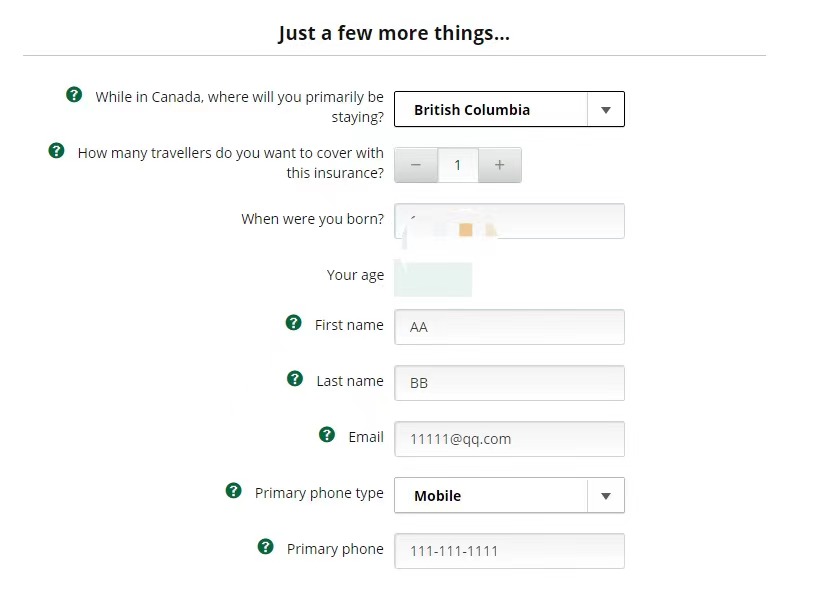Open help icon for First name
This screenshot has height=591, width=815.
(294, 323)
